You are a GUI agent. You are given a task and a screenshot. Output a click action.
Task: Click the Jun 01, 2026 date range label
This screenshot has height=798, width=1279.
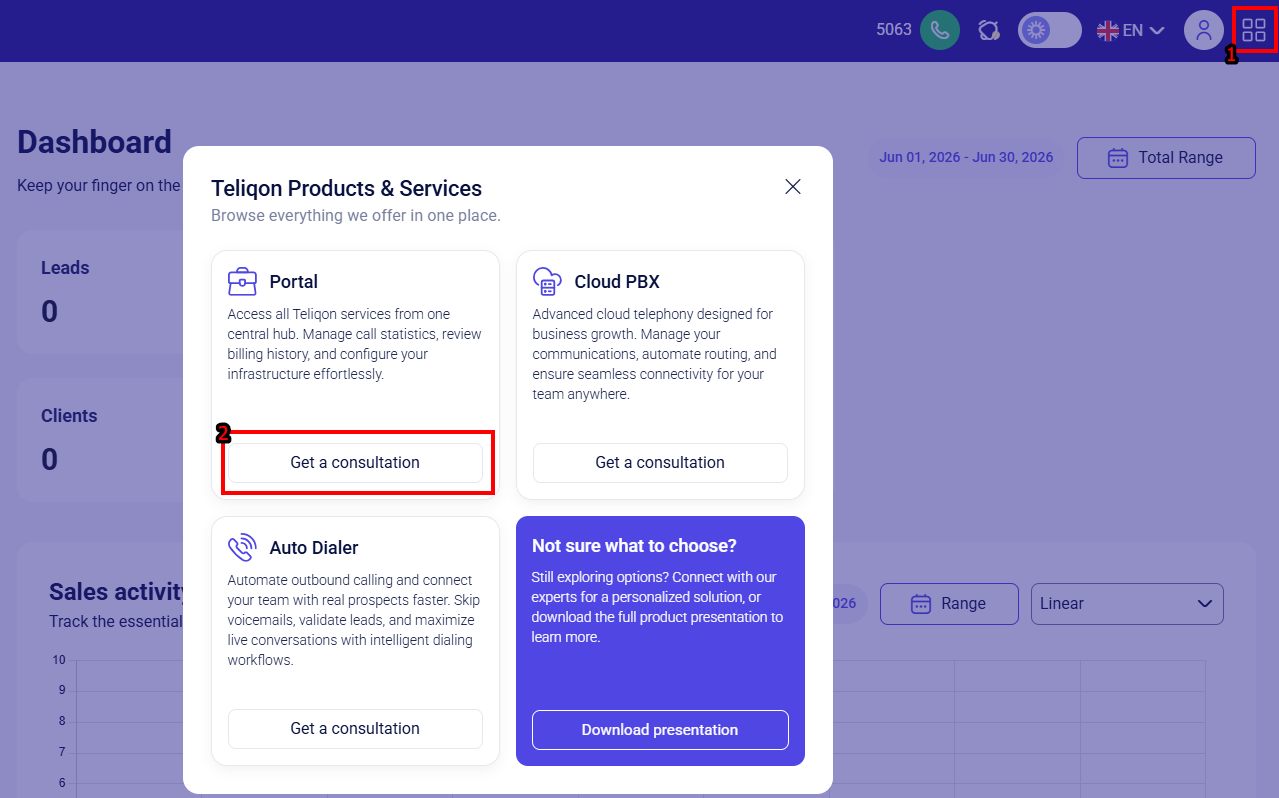tap(966, 158)
